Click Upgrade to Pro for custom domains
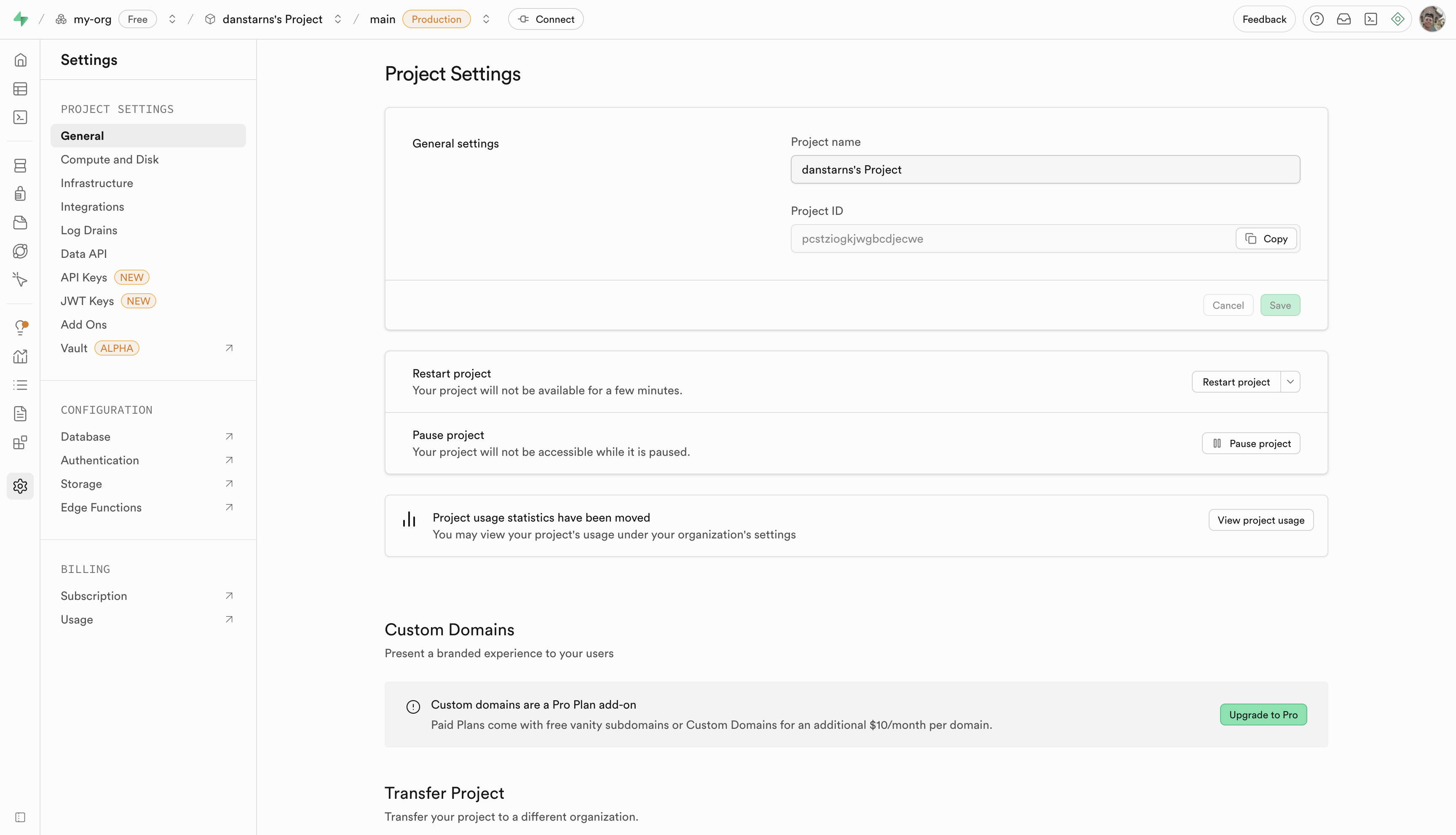 coord(1263,714)
